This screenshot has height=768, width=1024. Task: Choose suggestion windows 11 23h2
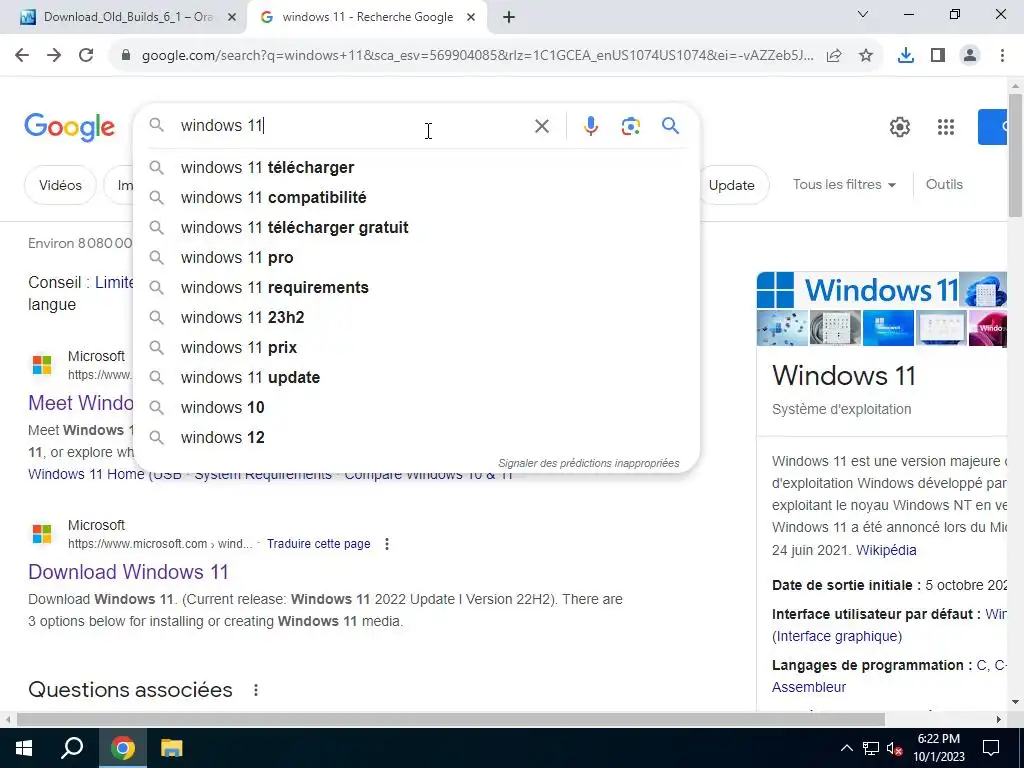tap(416, 318)
